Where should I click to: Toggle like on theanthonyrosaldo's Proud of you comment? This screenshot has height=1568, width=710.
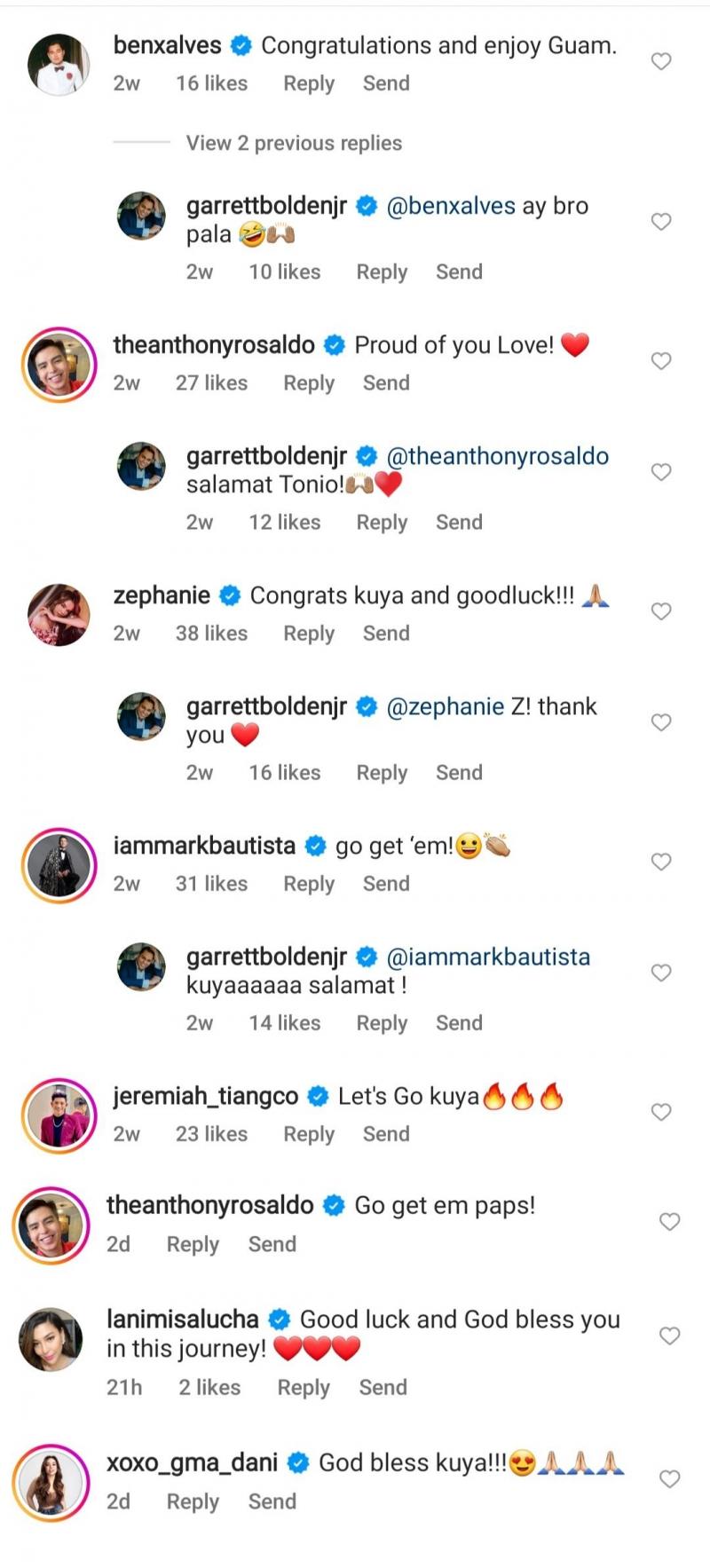click(x=661, y=361)
